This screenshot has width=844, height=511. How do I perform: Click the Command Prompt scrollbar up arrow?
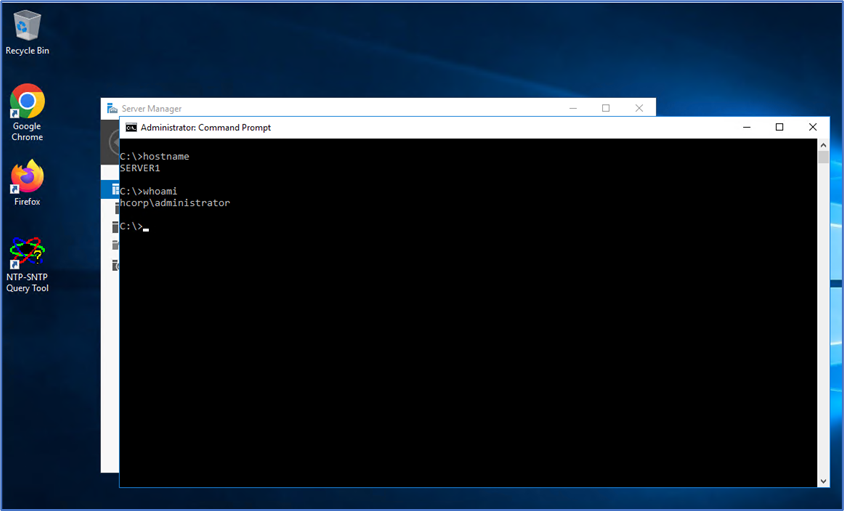click(x=823, y=144)
